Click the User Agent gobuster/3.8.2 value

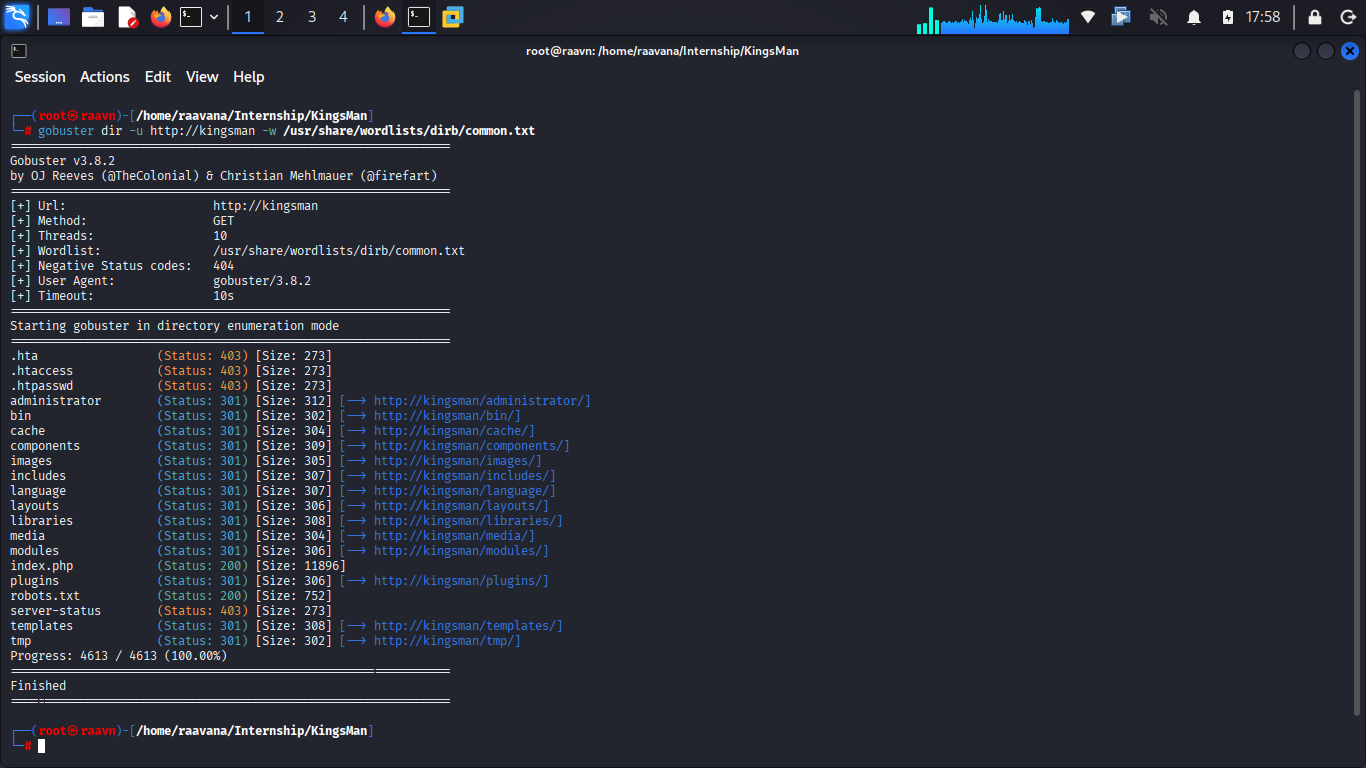[x=262, y=281]
